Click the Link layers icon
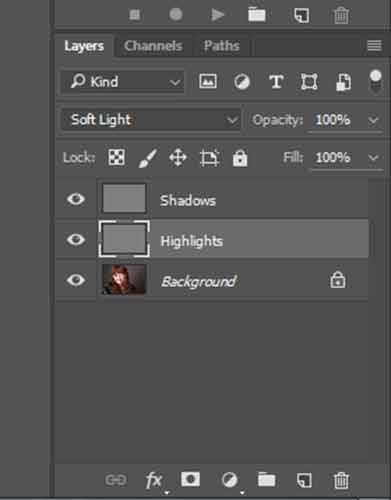Viewport: 391px width, 500px height. click(x=116, y=480)
